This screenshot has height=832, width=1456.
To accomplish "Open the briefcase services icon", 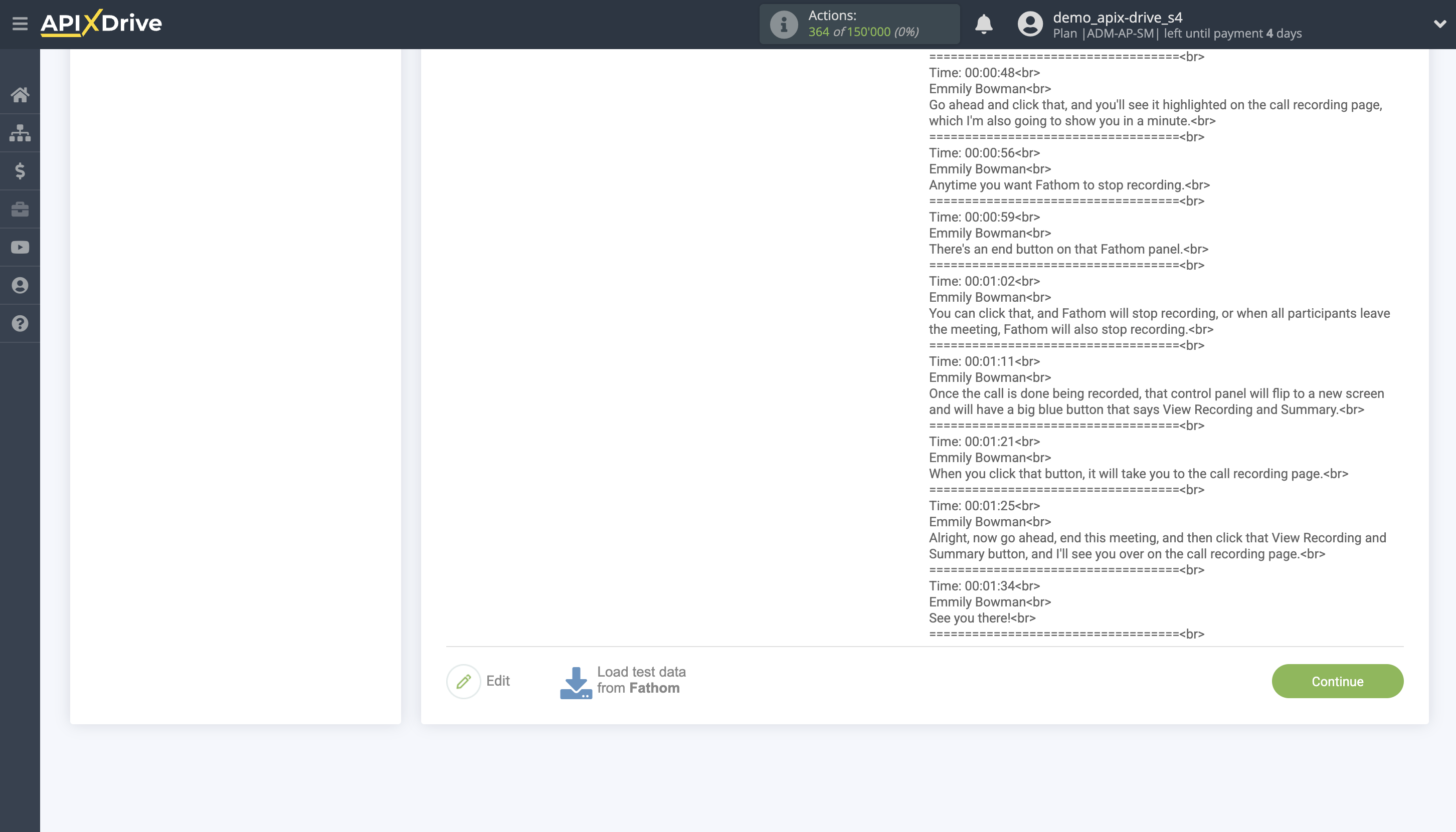I will [21, 209].
